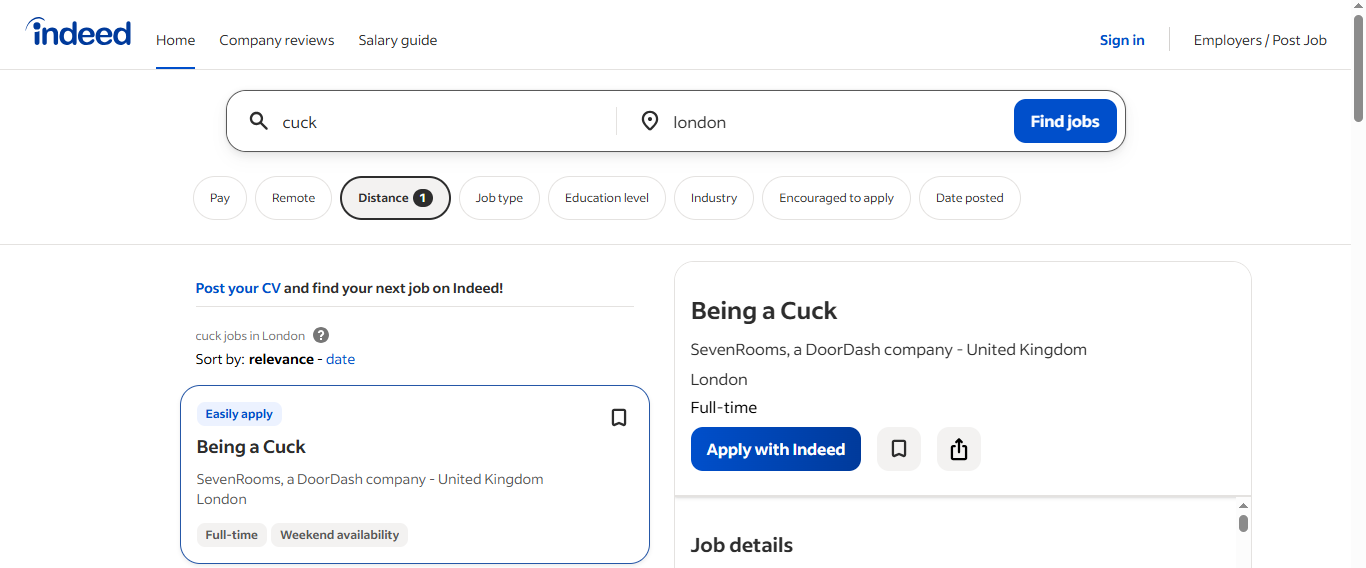Screen dimensions: 1366x568
Task: Click the location pin icon
Action: (x=650, y=121)
